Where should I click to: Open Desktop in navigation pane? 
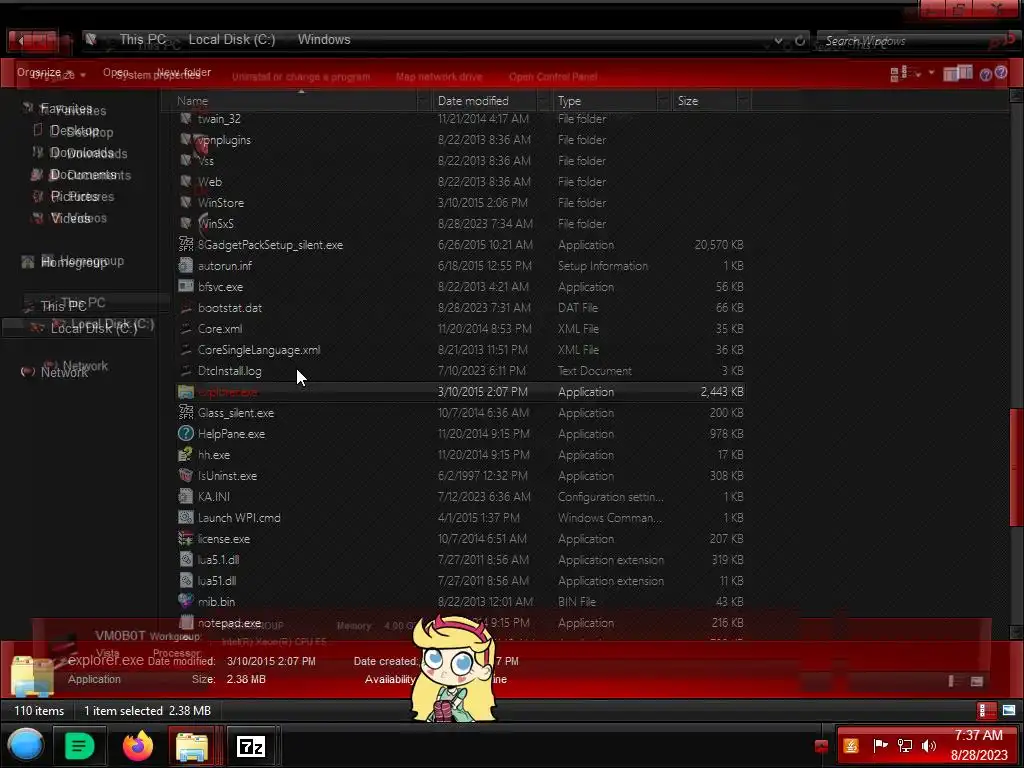coord(74,131)
